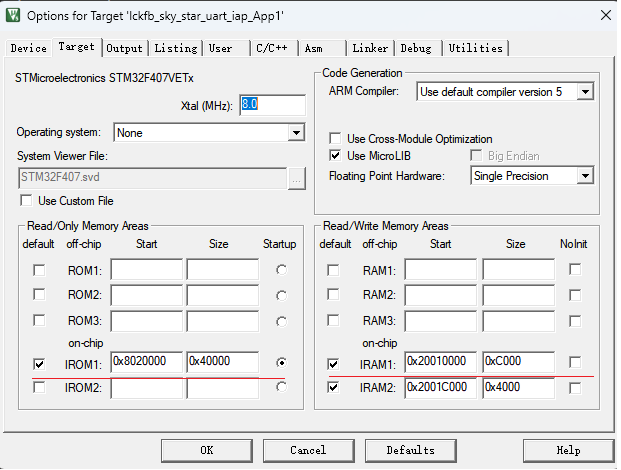Edit the IROM1 Start address 0x8020000
621x470 pixels.
147,362
